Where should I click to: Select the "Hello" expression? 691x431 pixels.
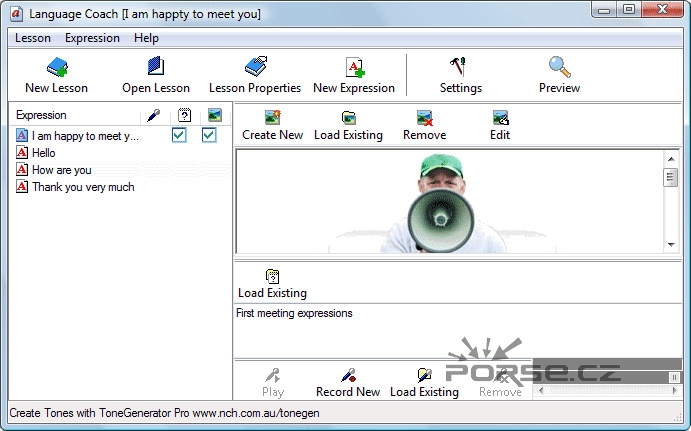pos(43,153)
